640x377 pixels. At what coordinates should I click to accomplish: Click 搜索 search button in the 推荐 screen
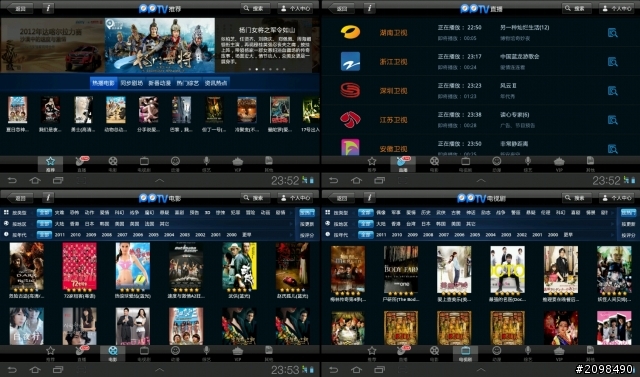tap(255, 8)
